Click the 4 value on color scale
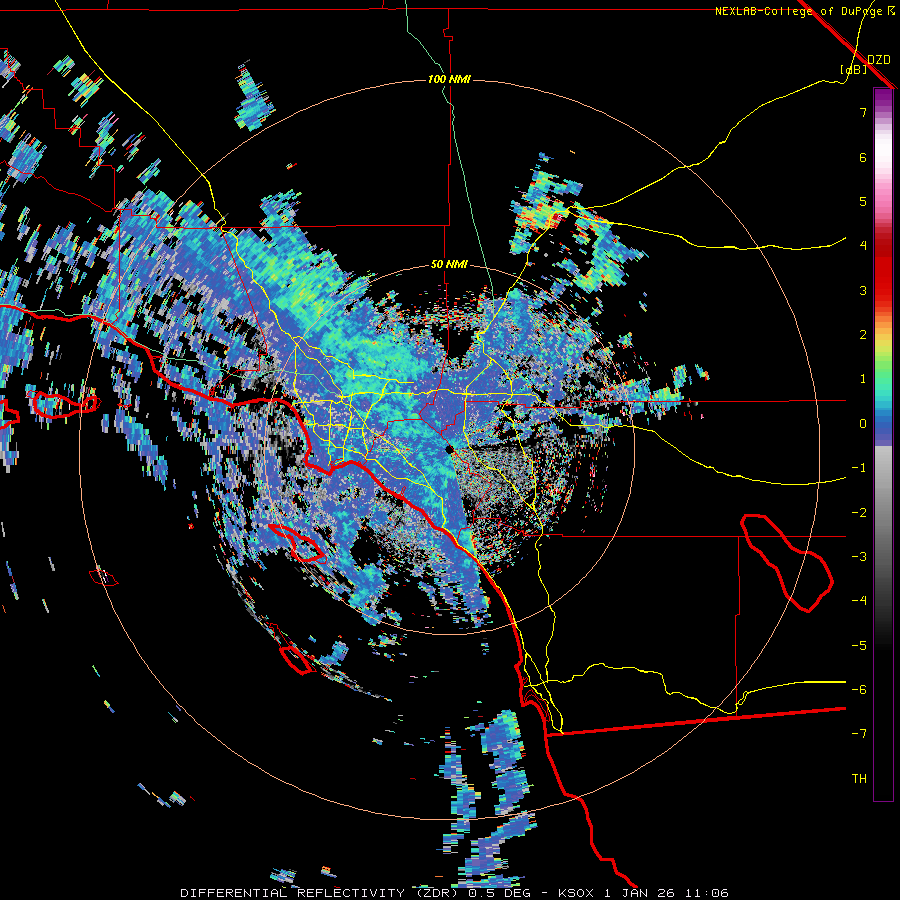This screenshot has width=900, height=900. (x=863, y=246)
